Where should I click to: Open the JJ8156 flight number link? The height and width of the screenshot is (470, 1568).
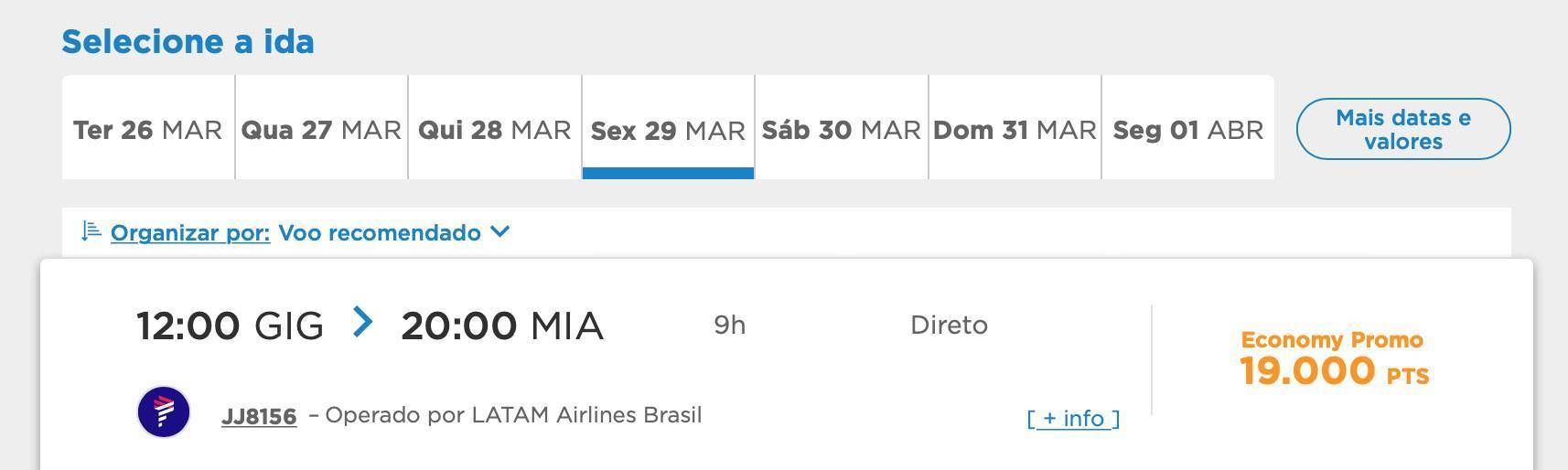click(259, 417)
